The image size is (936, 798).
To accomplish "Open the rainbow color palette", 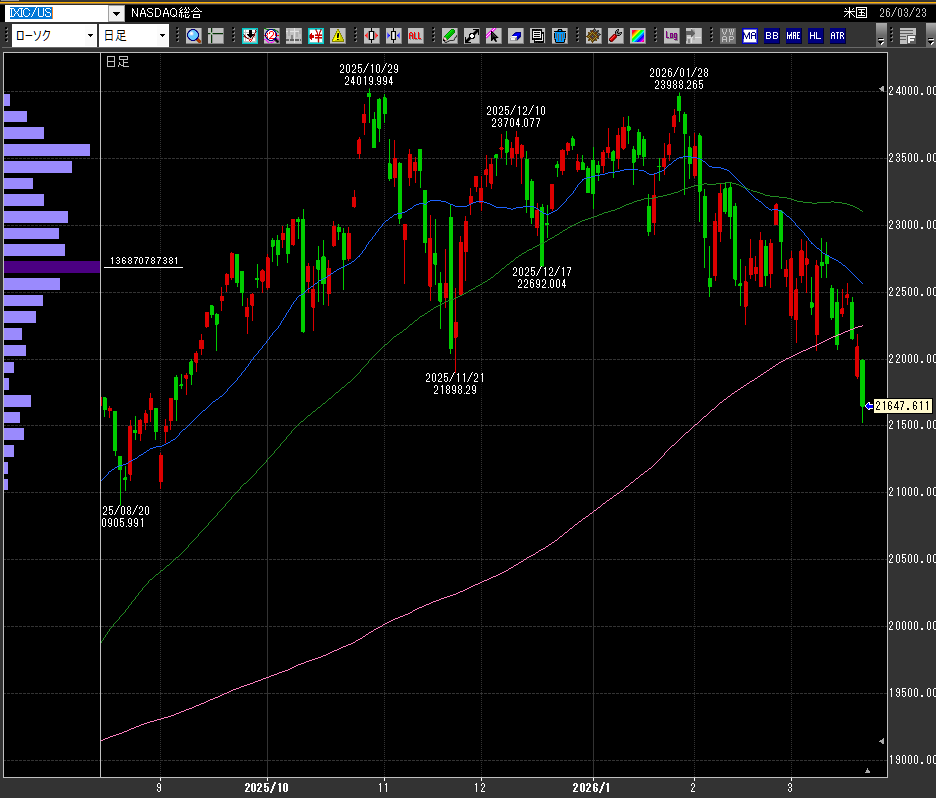I will (638, 36).
